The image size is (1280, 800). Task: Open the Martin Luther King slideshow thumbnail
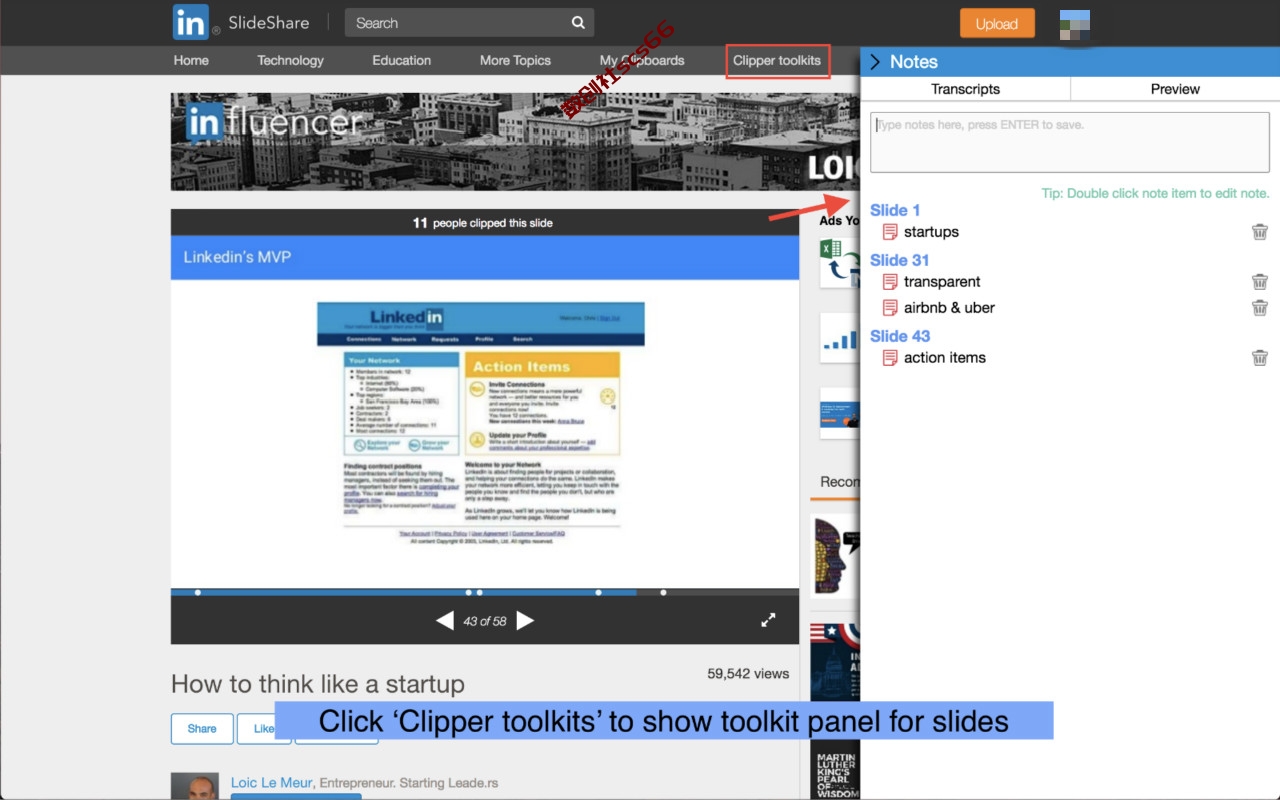point(835,769)
